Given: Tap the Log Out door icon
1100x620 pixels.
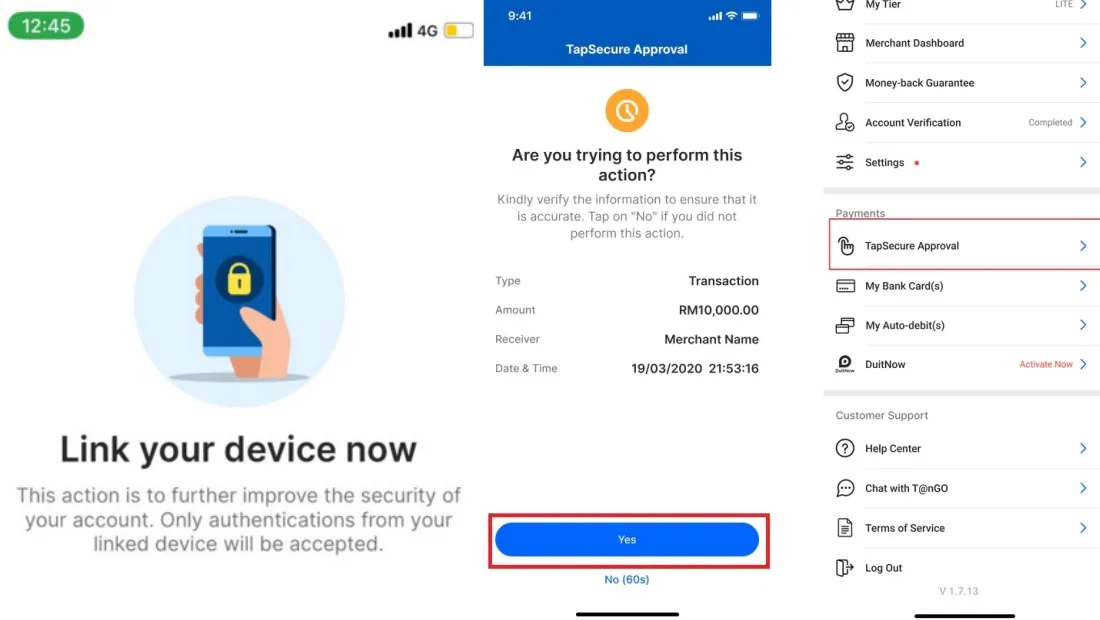Looking at the screenshot, I should tap(845, 567).
